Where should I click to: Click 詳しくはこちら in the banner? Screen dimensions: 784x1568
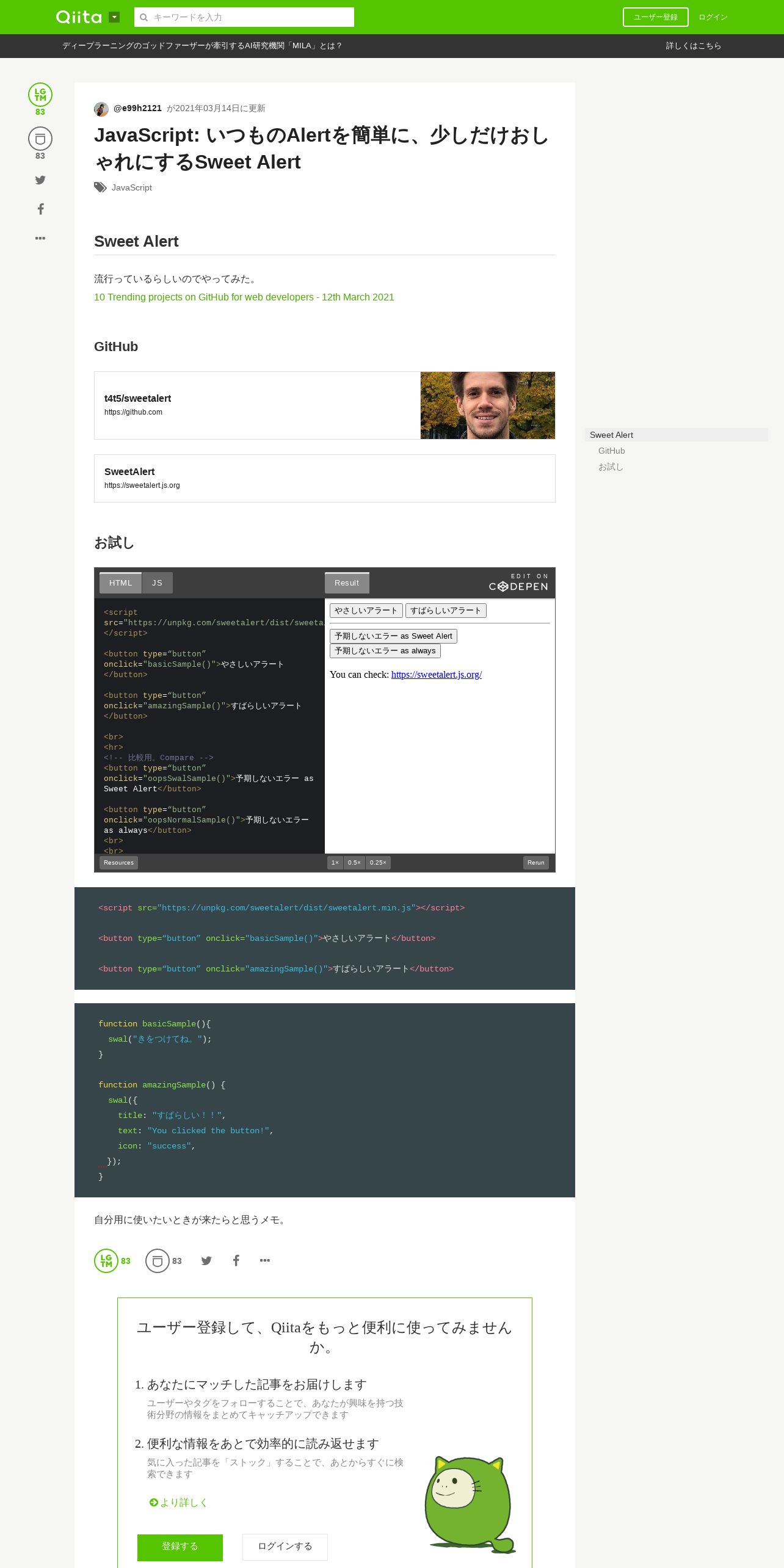[694, 46]
